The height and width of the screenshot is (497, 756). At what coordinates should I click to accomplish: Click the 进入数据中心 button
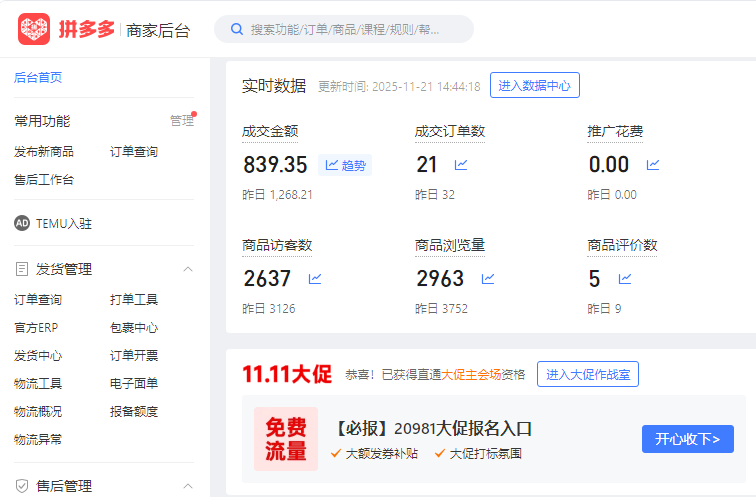(x=535, y=86)
